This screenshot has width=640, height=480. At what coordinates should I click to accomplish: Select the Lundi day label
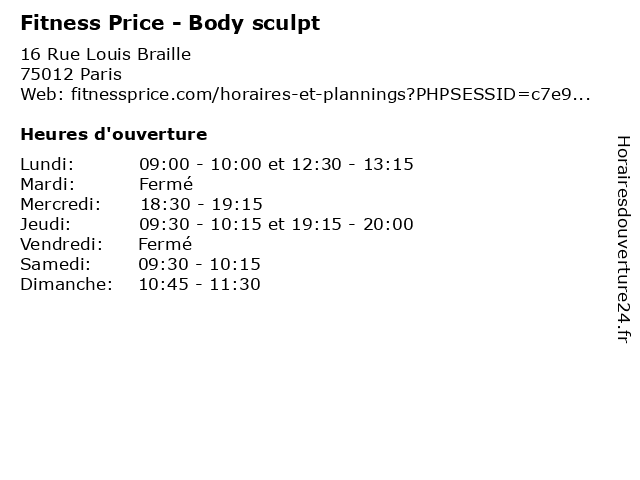point(47,164)
